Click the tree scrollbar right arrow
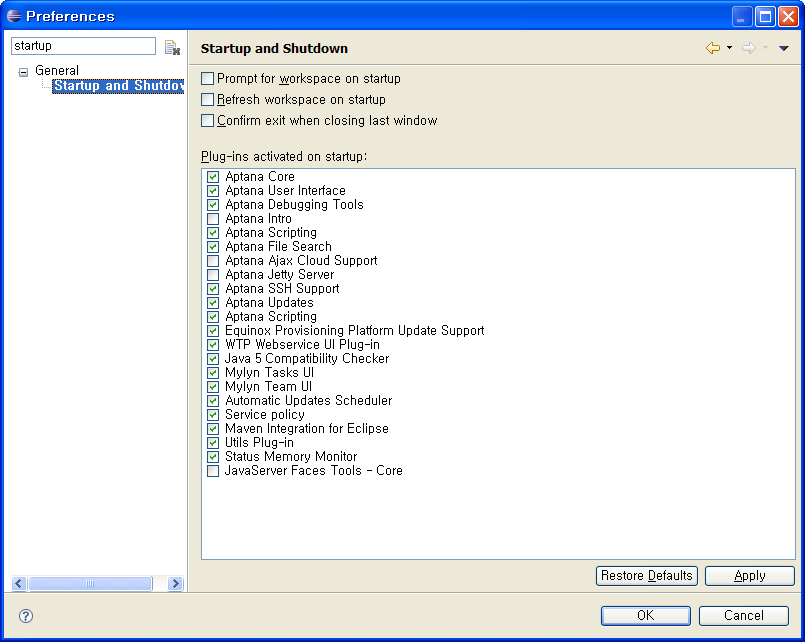The height and width of the screenshot is (642, 805). 176,583
